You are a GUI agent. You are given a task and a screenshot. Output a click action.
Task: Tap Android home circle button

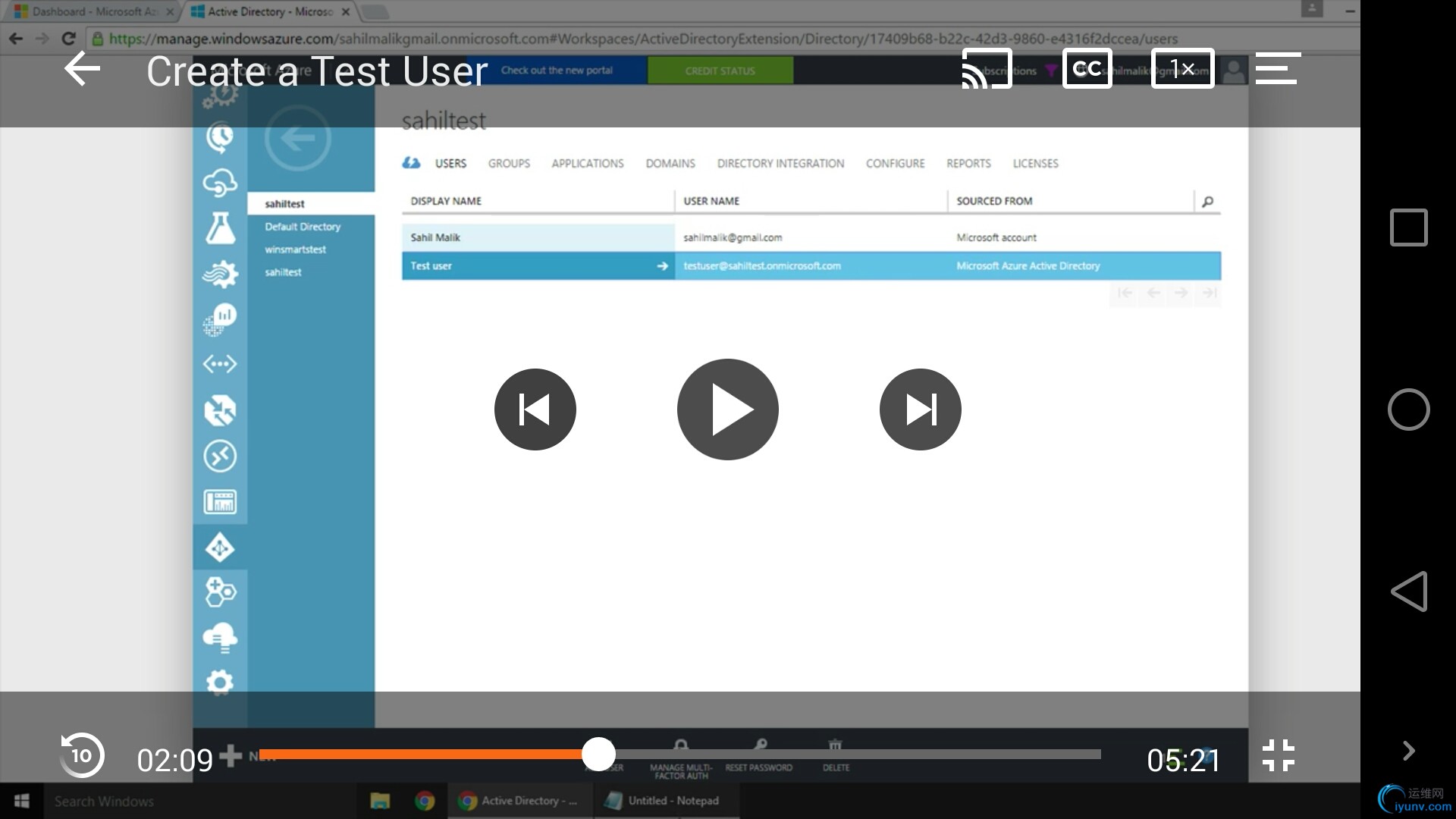pyautogui.click(x=1408, y=409)
